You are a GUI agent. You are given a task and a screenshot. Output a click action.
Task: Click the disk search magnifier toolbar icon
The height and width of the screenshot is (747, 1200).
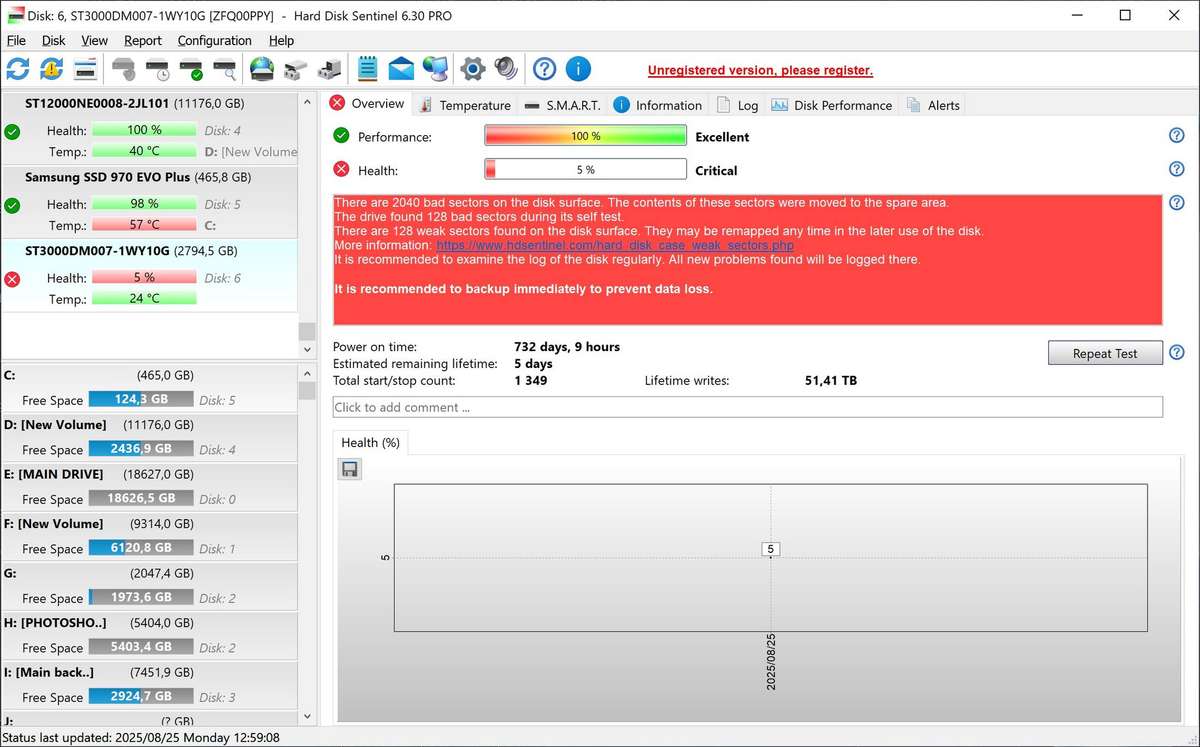(x=227, y=68)
